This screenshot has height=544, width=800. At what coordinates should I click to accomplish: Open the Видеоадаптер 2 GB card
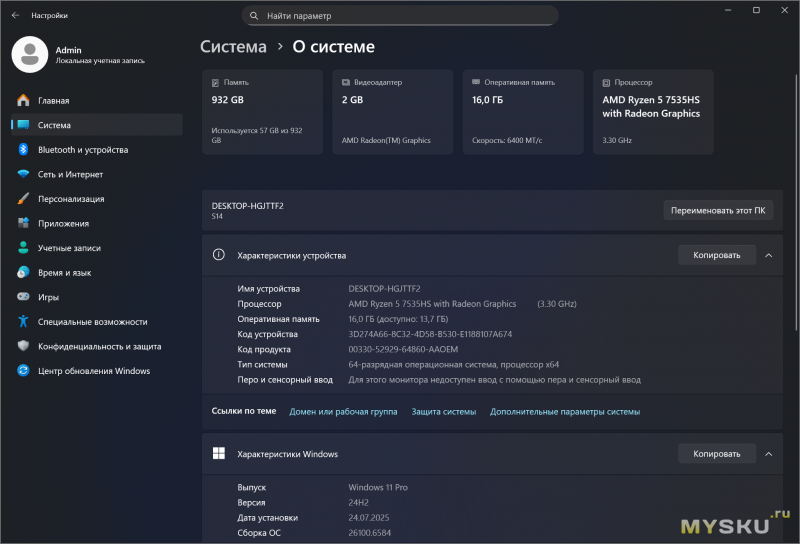point(392,112)
